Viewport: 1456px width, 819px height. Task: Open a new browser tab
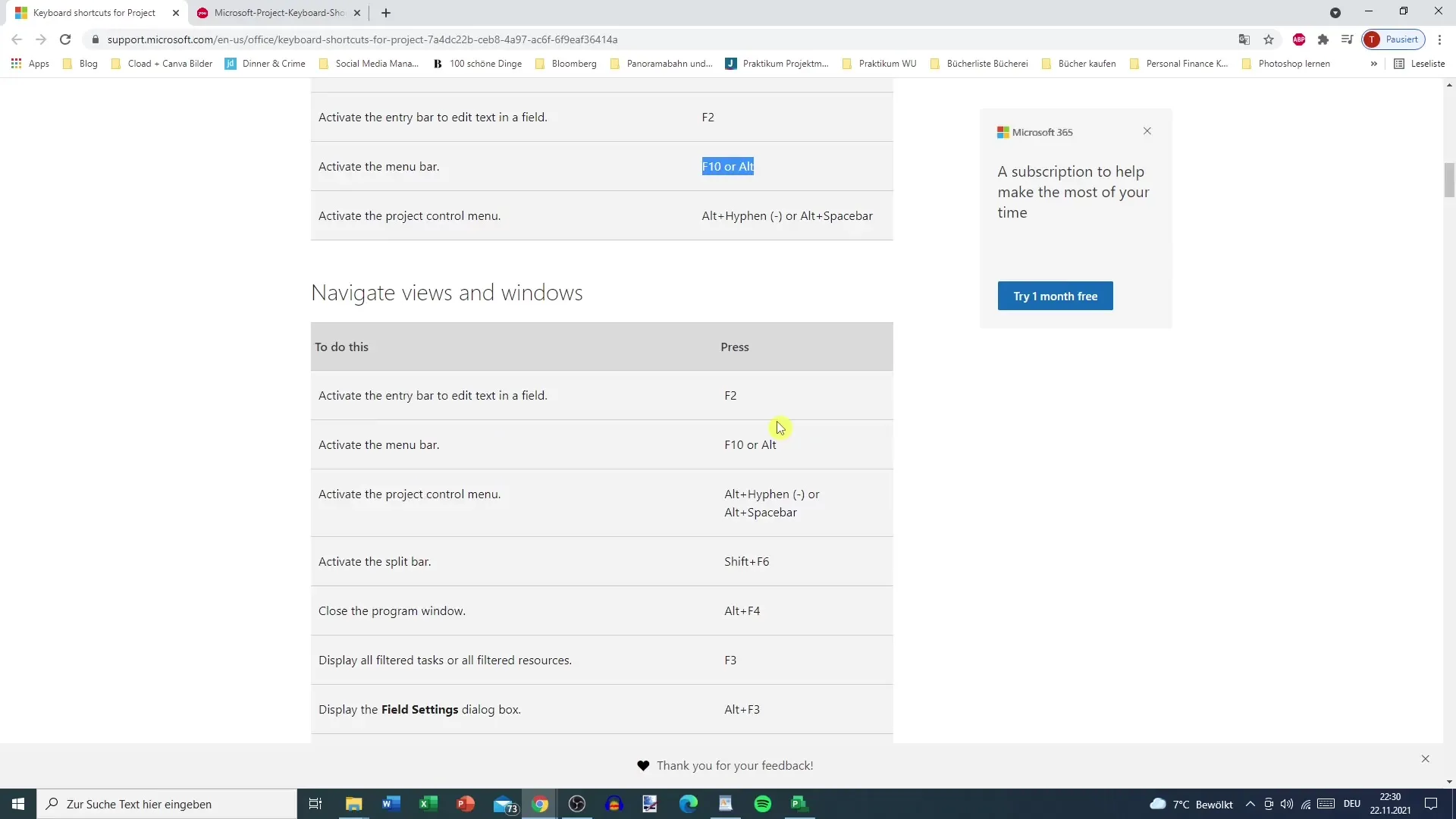point(386,13)
